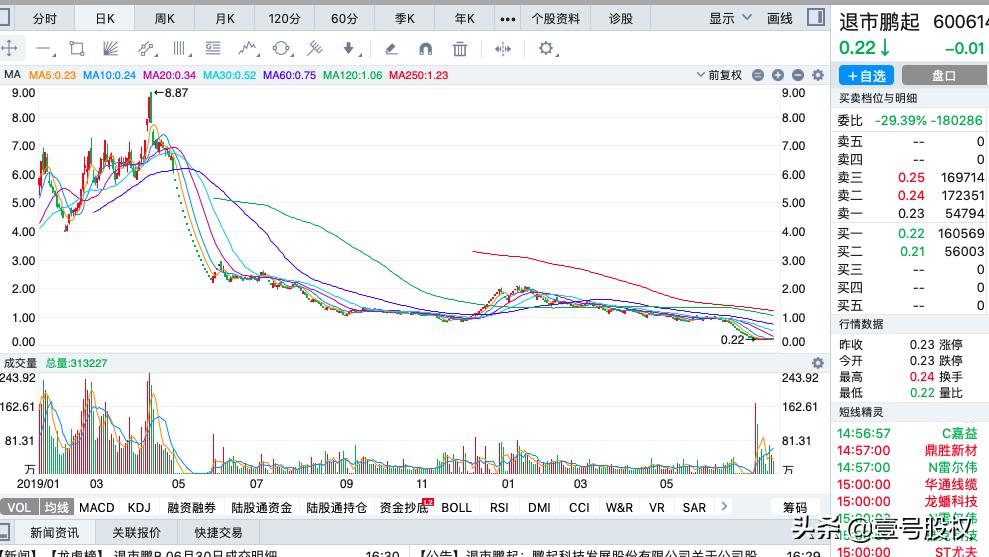Viewport: 989px width, 557px height.
Task: Click the 画线 button
Action: point(780,18)
